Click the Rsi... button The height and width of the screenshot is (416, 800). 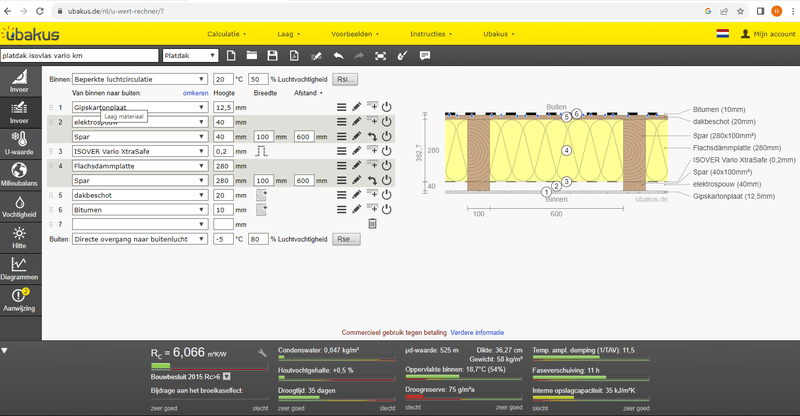345,79
